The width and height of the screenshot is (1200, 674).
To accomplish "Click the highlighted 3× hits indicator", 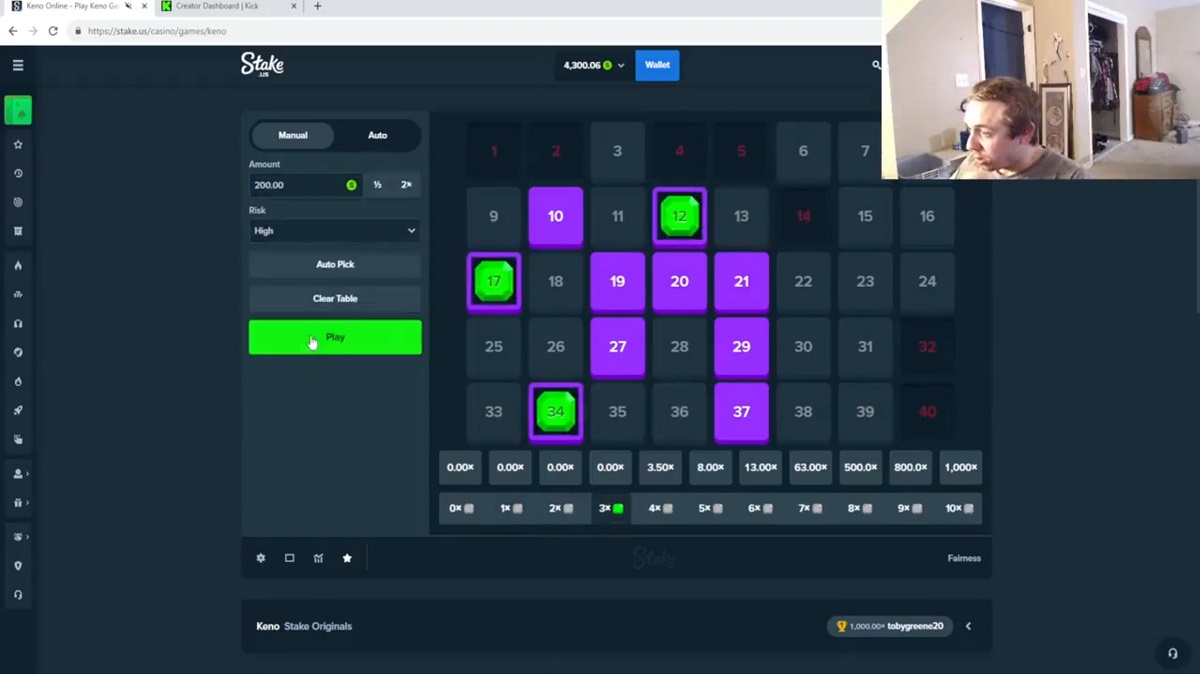I will pos(611,508).
